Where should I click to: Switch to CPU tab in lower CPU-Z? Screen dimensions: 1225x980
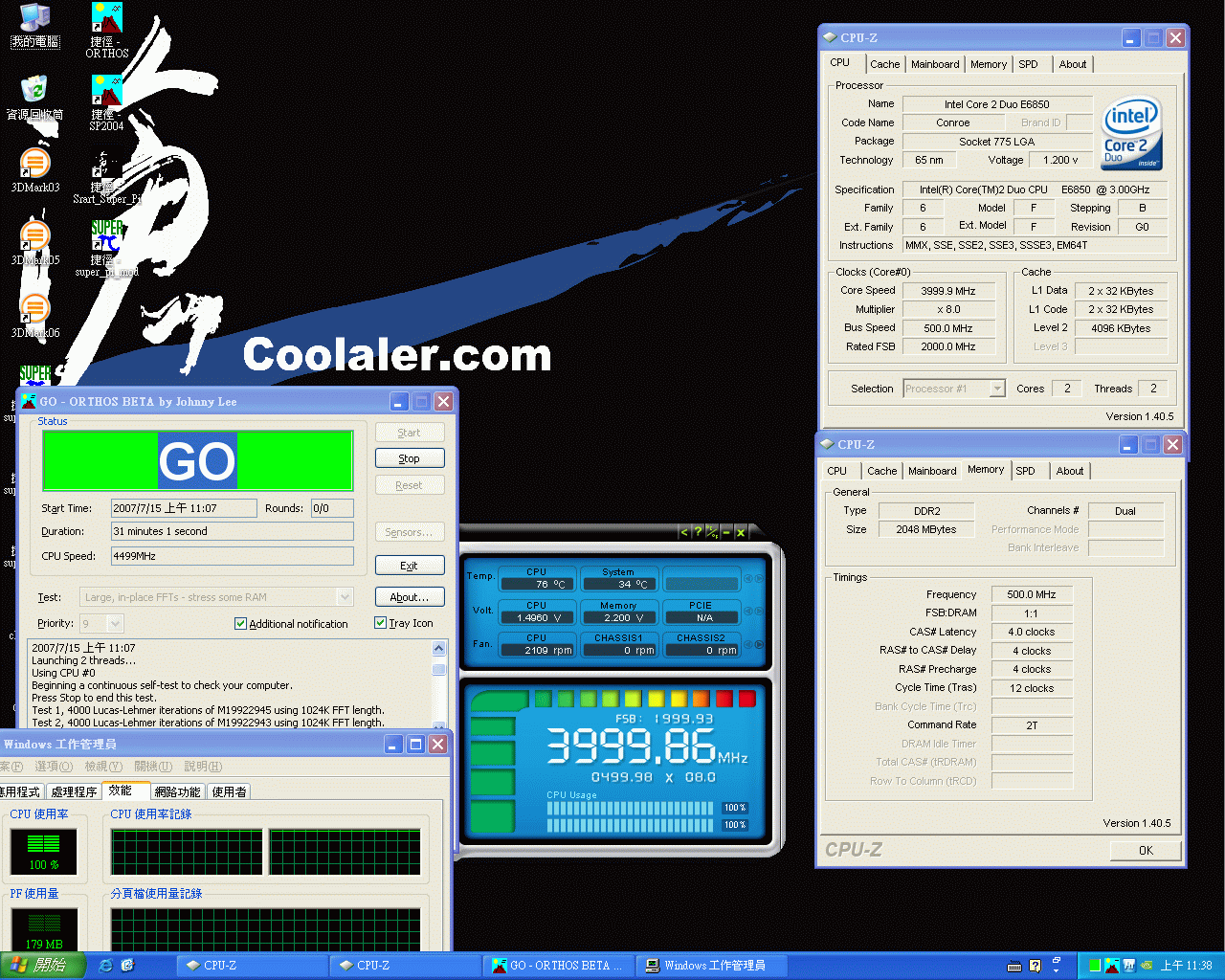837,471
